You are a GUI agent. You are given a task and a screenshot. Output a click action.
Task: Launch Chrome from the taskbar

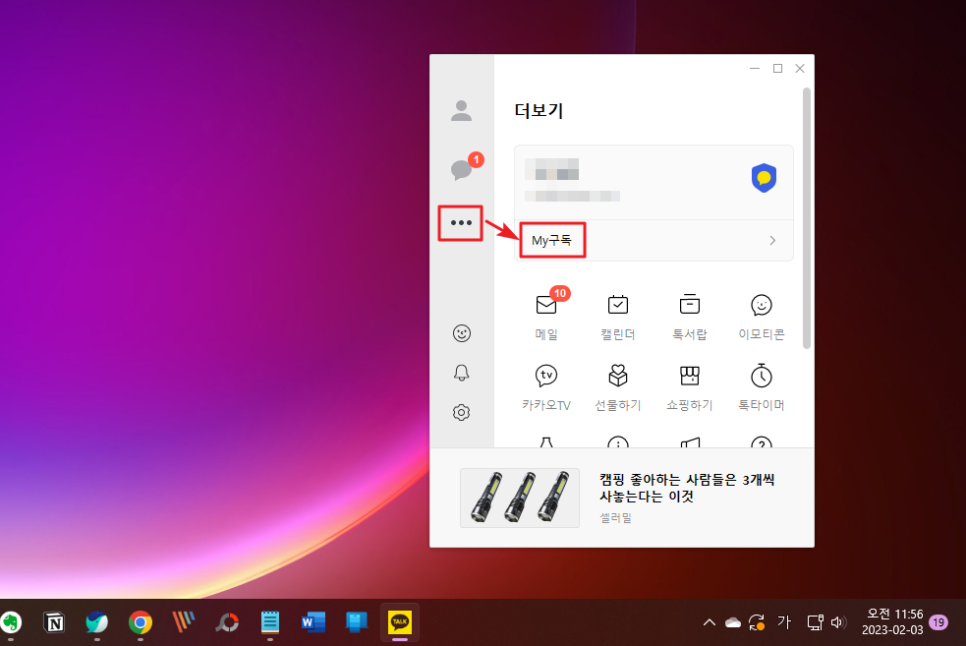coord(140,623)
